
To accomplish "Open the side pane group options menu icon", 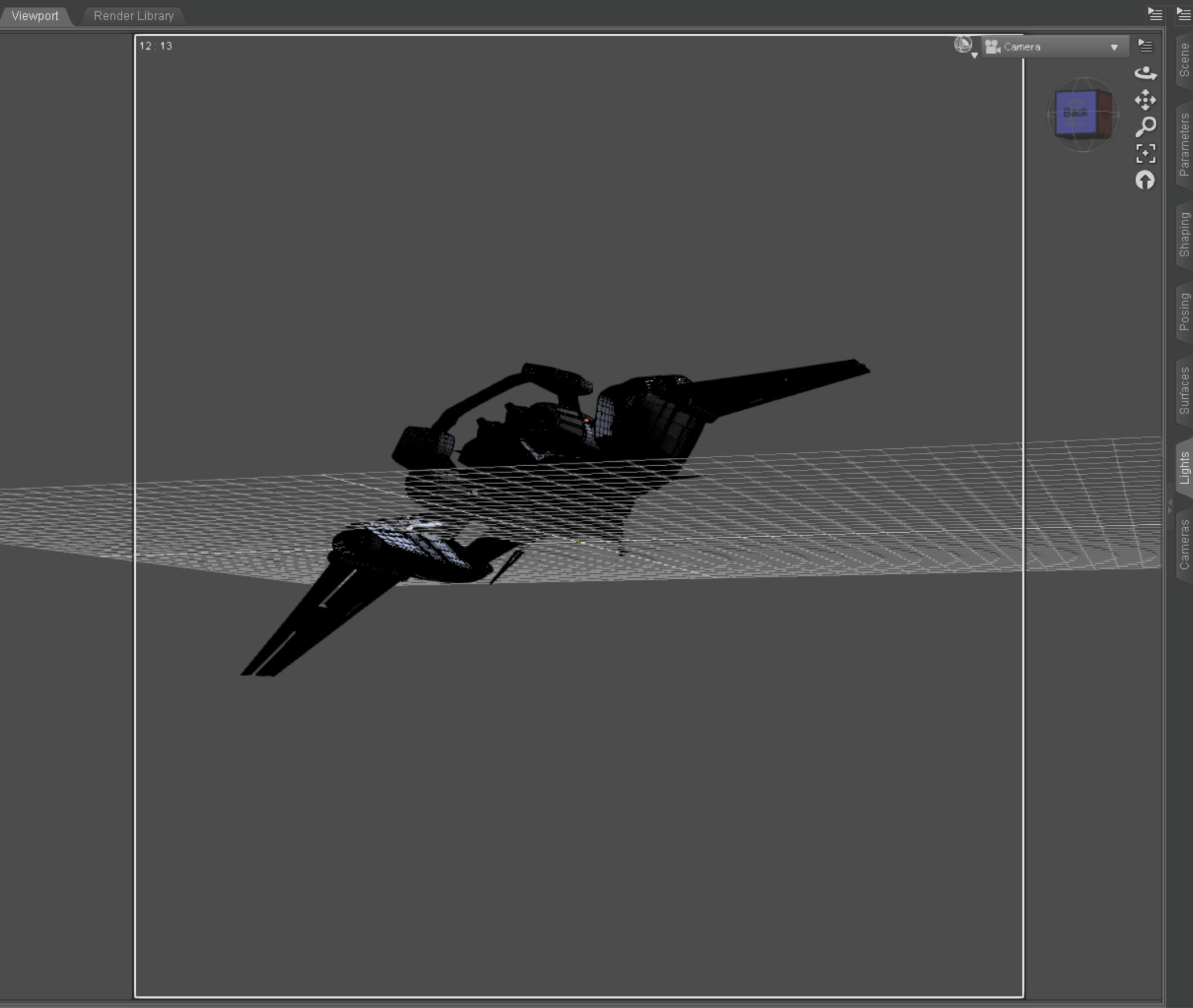I will pos(1183,14).
